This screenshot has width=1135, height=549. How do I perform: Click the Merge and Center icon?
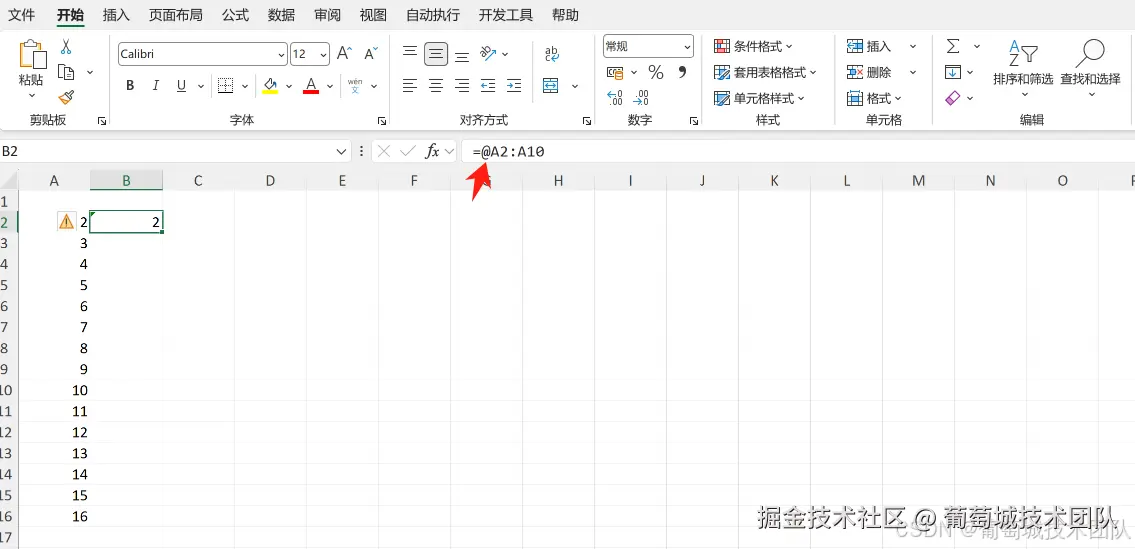(552, 86)
